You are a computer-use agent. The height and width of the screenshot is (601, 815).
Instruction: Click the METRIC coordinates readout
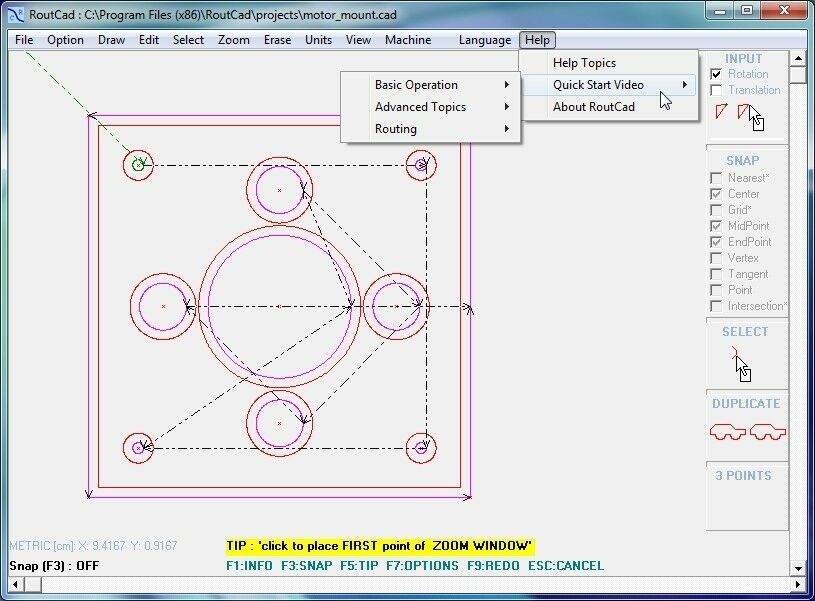point(94,546)
